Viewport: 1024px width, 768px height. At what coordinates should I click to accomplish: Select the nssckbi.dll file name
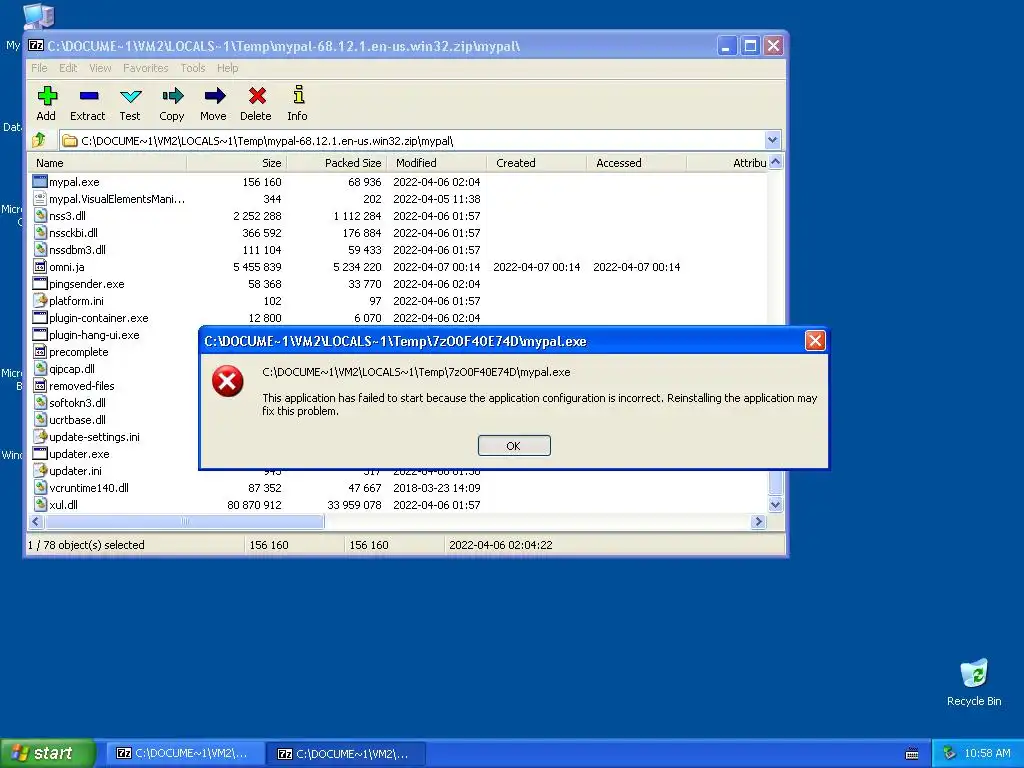(x=73, y=232)
